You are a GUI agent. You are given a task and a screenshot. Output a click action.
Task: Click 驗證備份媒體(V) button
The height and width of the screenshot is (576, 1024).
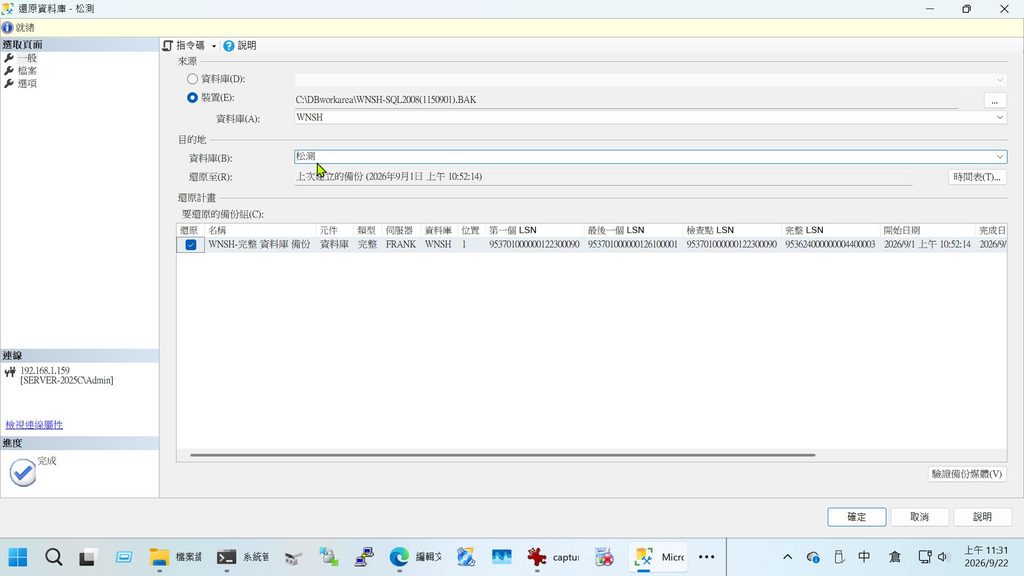click(967, 474)
